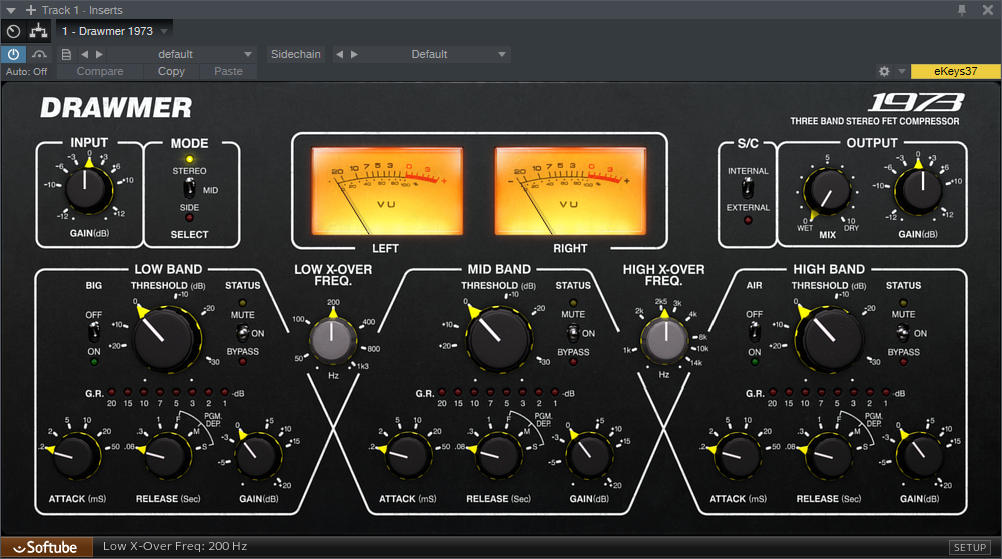Click Auto: Off automation mode
The height and width of the screenshot is (559, 1002).
[26, 72]
